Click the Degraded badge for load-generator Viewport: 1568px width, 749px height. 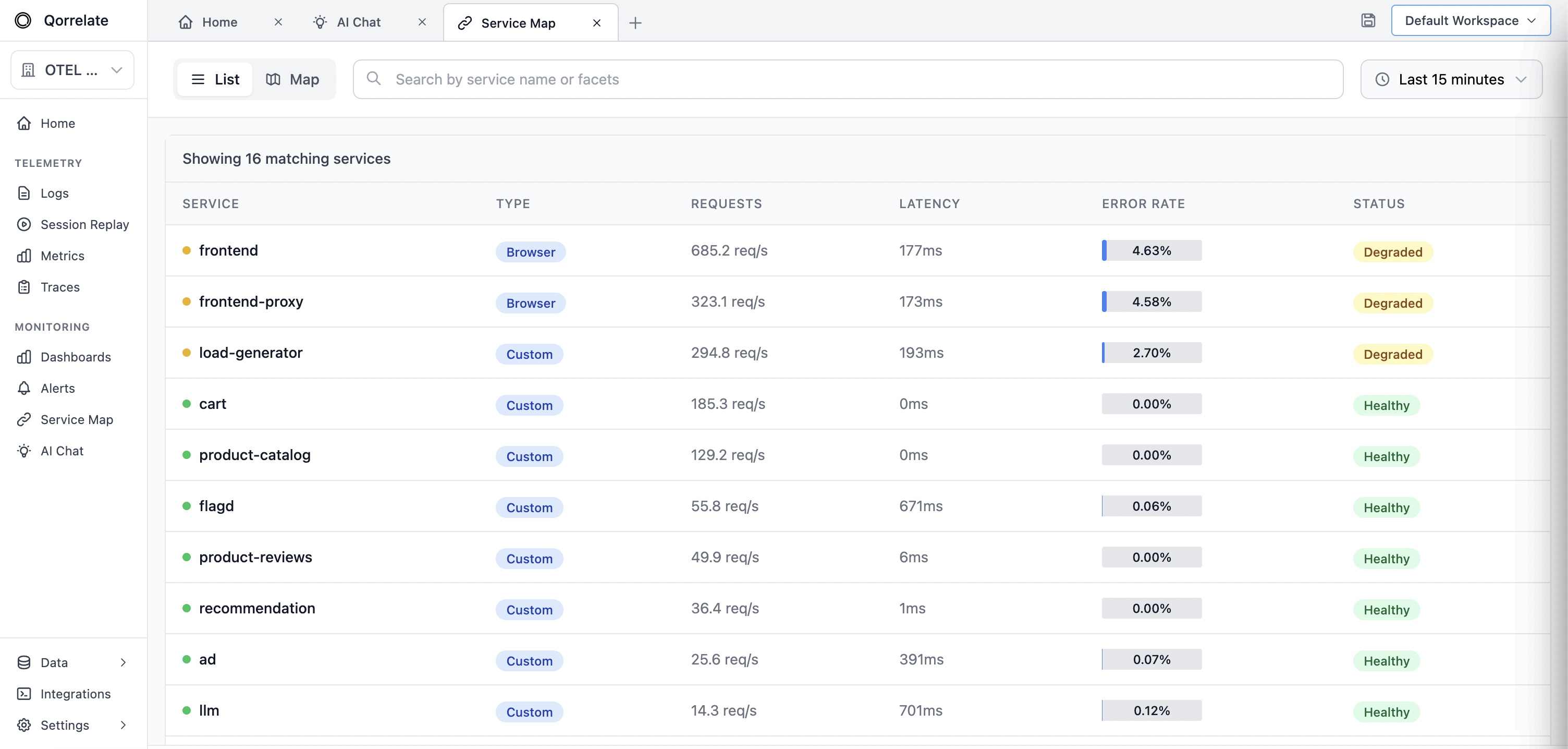pyautogui.click(x=1393, y=353)
